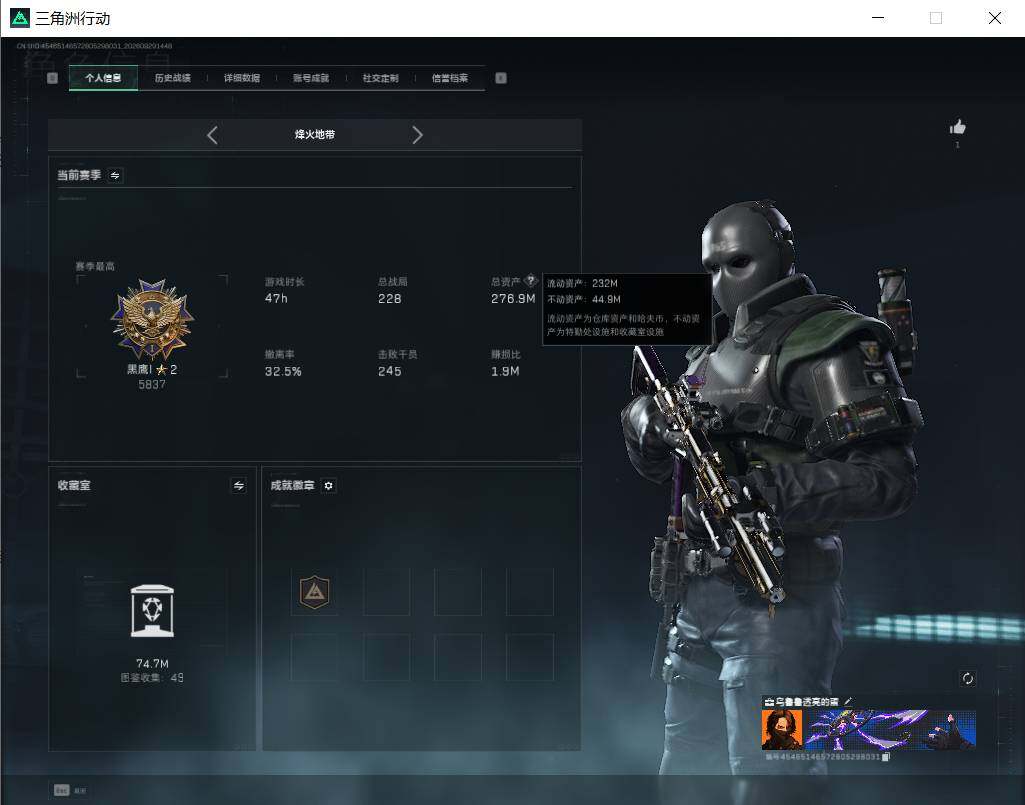Click the 成就徽章 heading

292,485
